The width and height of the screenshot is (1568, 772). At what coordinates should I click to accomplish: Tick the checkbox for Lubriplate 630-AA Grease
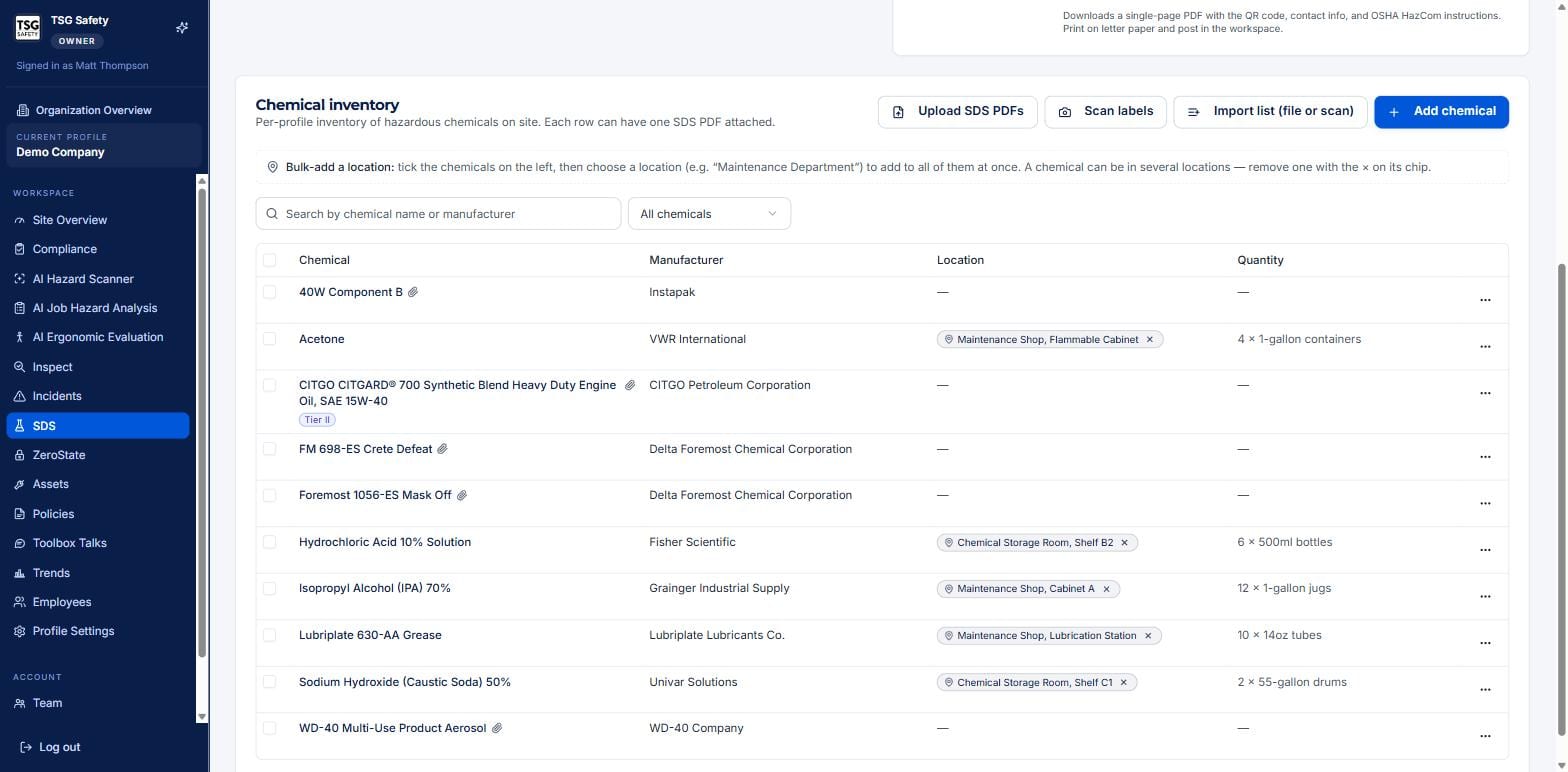click(x=269, y=635)
